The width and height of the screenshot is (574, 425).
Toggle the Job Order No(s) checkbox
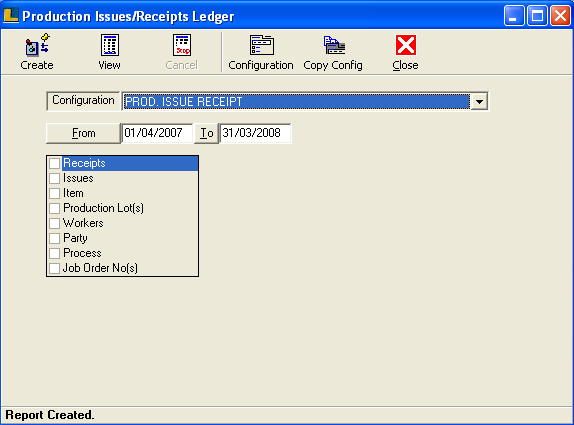click(x=55, y=268)
